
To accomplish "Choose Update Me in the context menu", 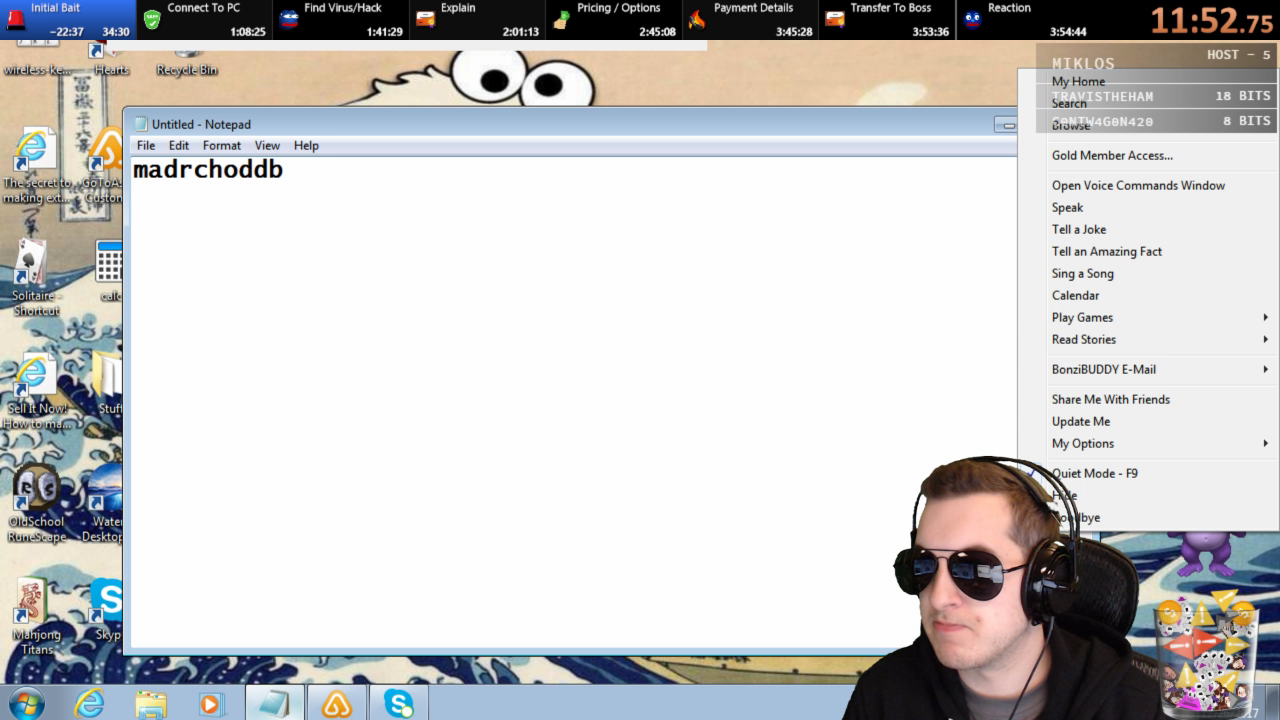I will [x=1081, y=421].
